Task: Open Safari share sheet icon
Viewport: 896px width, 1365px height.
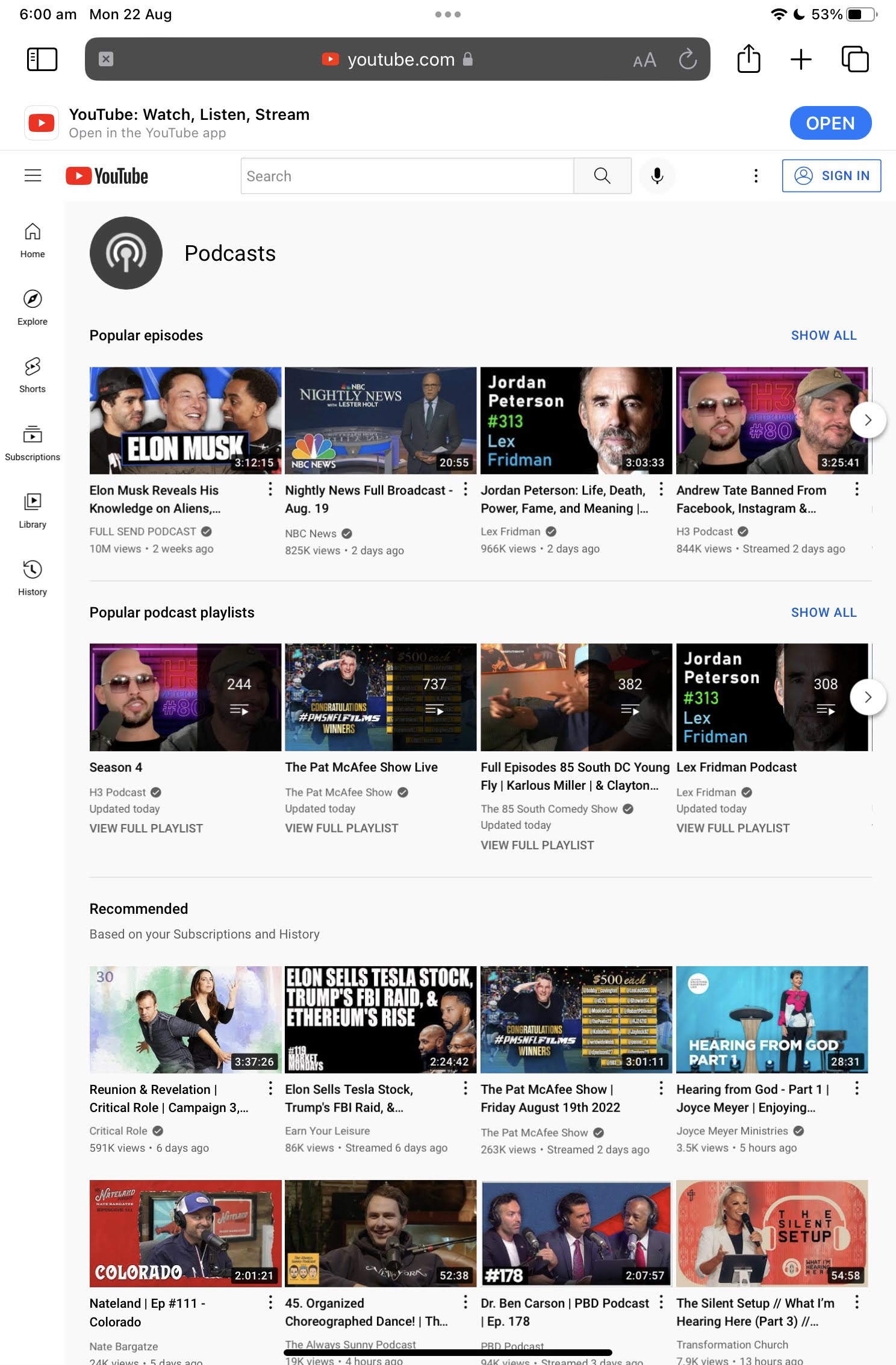Action: (x=748, y=59)
